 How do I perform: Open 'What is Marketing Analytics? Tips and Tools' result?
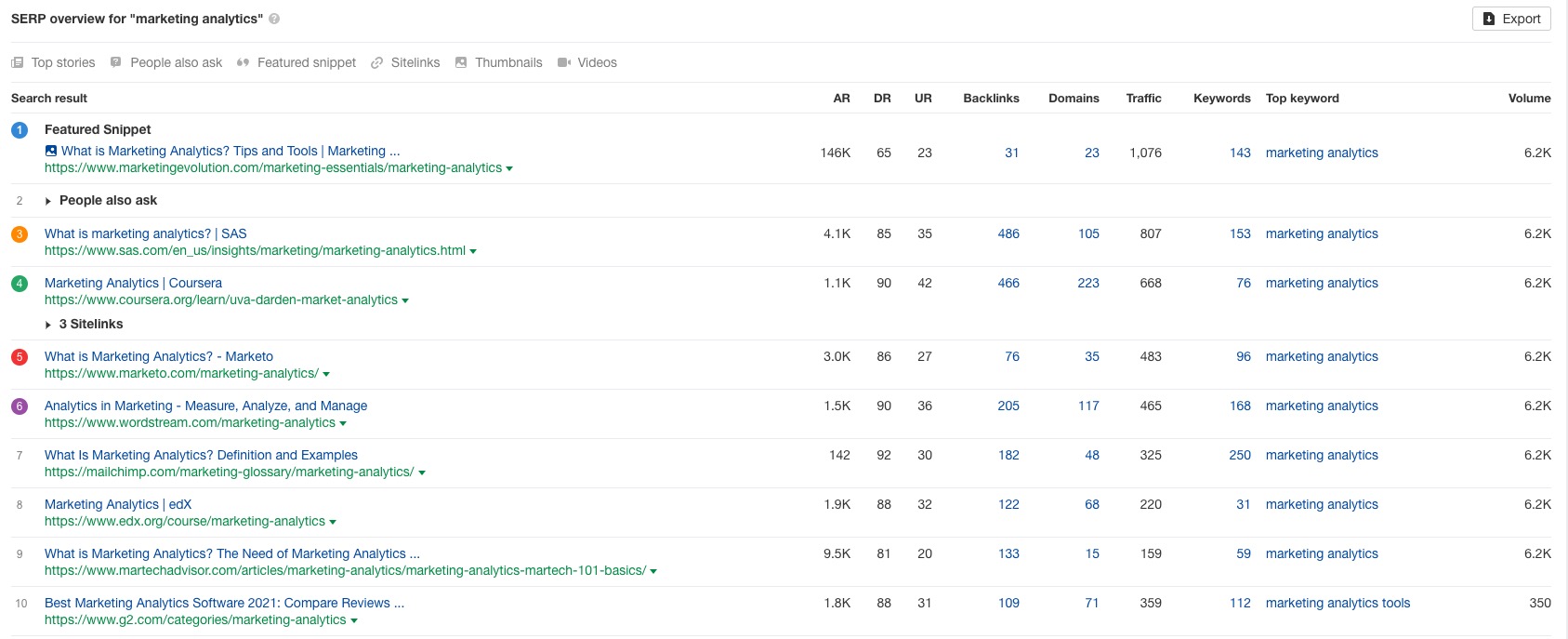coord(231,151)
